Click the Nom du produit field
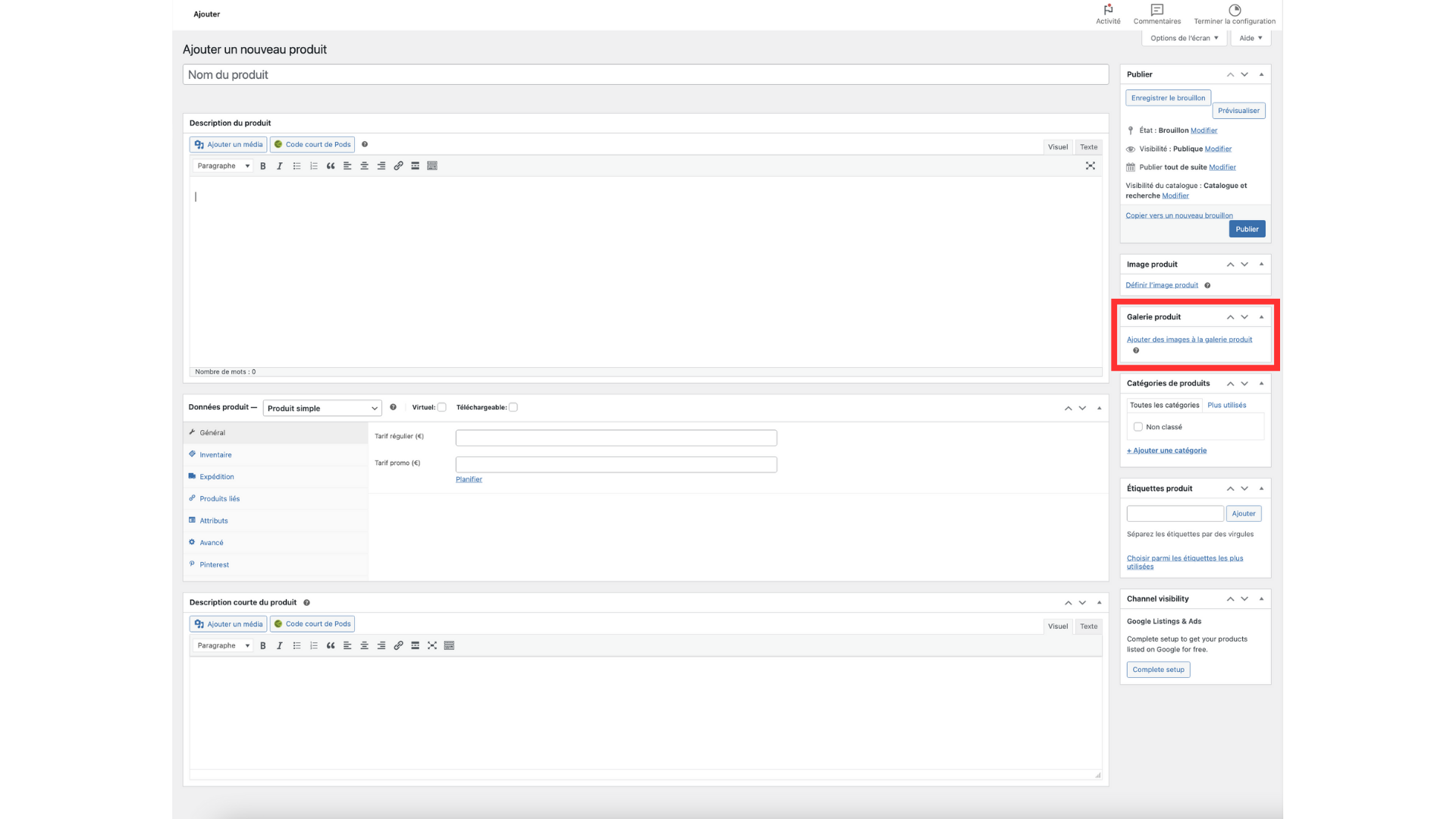Screen dimensions: 1456x819 645,74
